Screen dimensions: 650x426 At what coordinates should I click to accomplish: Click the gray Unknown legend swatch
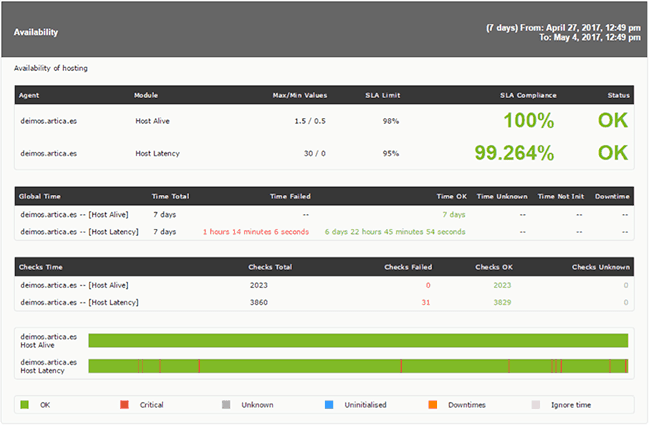[x=226, y=405]
